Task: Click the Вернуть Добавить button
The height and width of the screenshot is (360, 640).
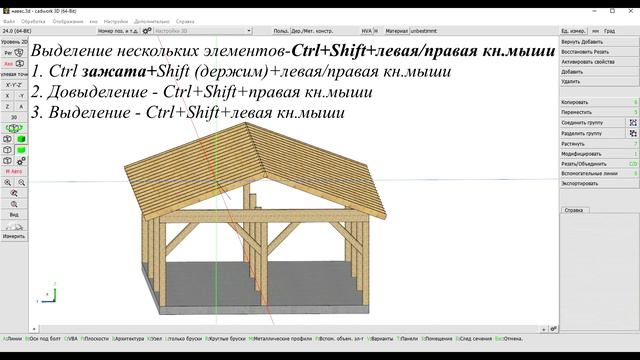Action: (599, 42)
